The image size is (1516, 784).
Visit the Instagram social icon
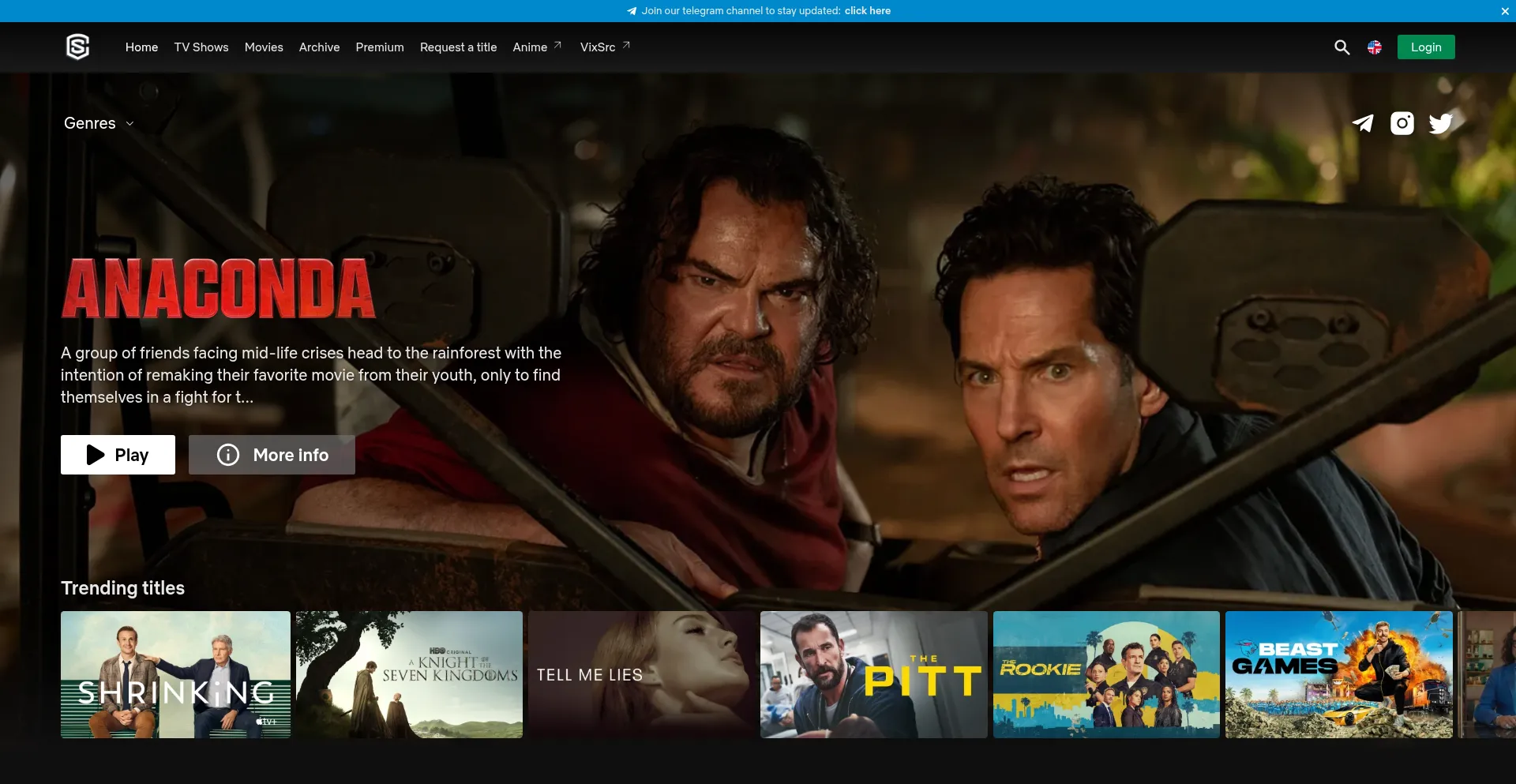(x=1402, y=123)
